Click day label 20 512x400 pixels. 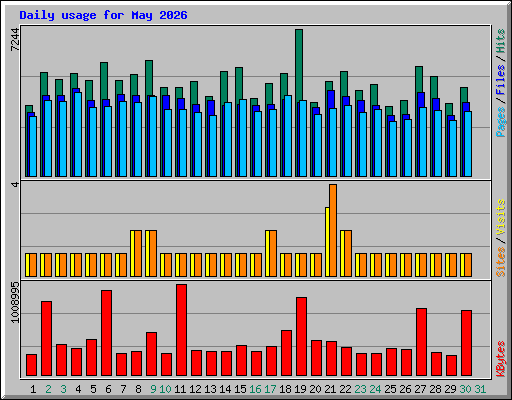(x=315, y=389)
